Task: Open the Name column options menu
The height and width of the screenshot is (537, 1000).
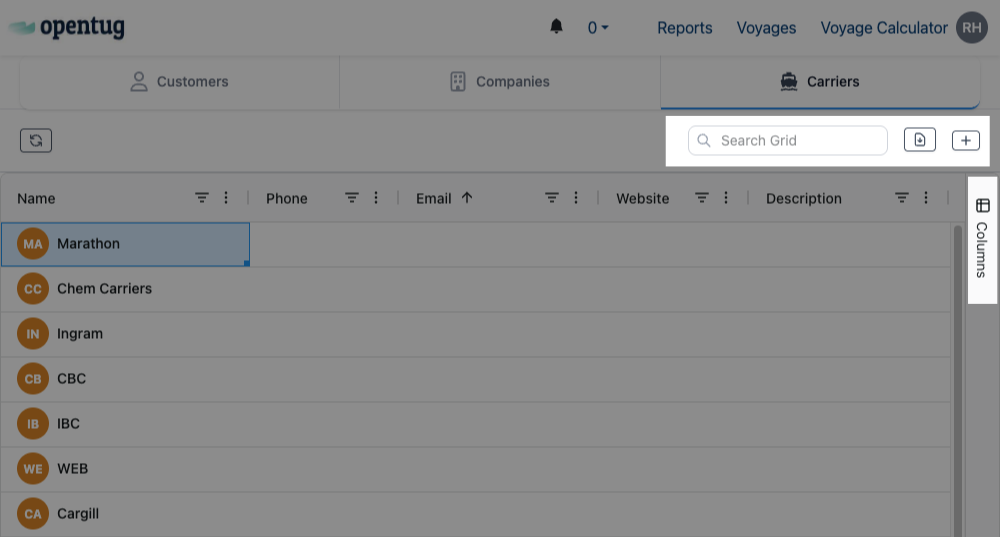Action: [x=226, y=198]
